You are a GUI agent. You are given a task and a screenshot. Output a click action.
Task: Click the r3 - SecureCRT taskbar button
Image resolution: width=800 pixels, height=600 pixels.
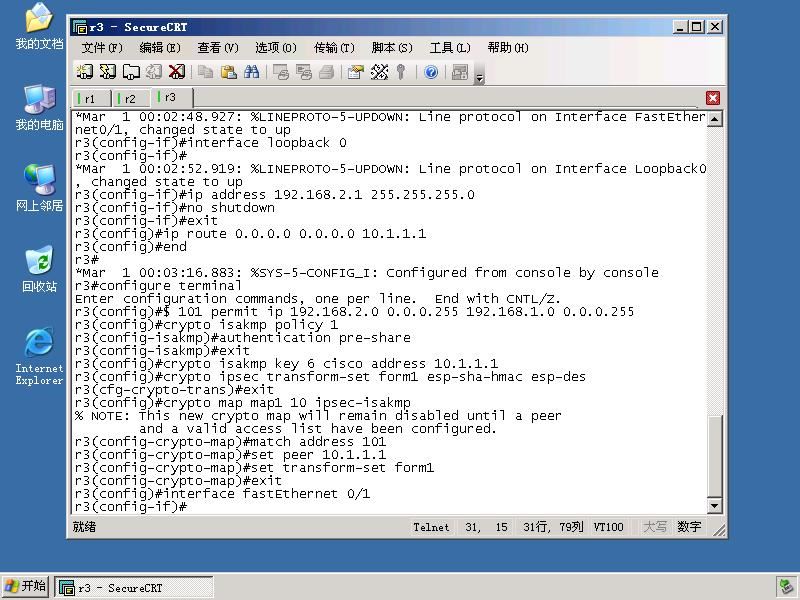[x=134, y=588]
